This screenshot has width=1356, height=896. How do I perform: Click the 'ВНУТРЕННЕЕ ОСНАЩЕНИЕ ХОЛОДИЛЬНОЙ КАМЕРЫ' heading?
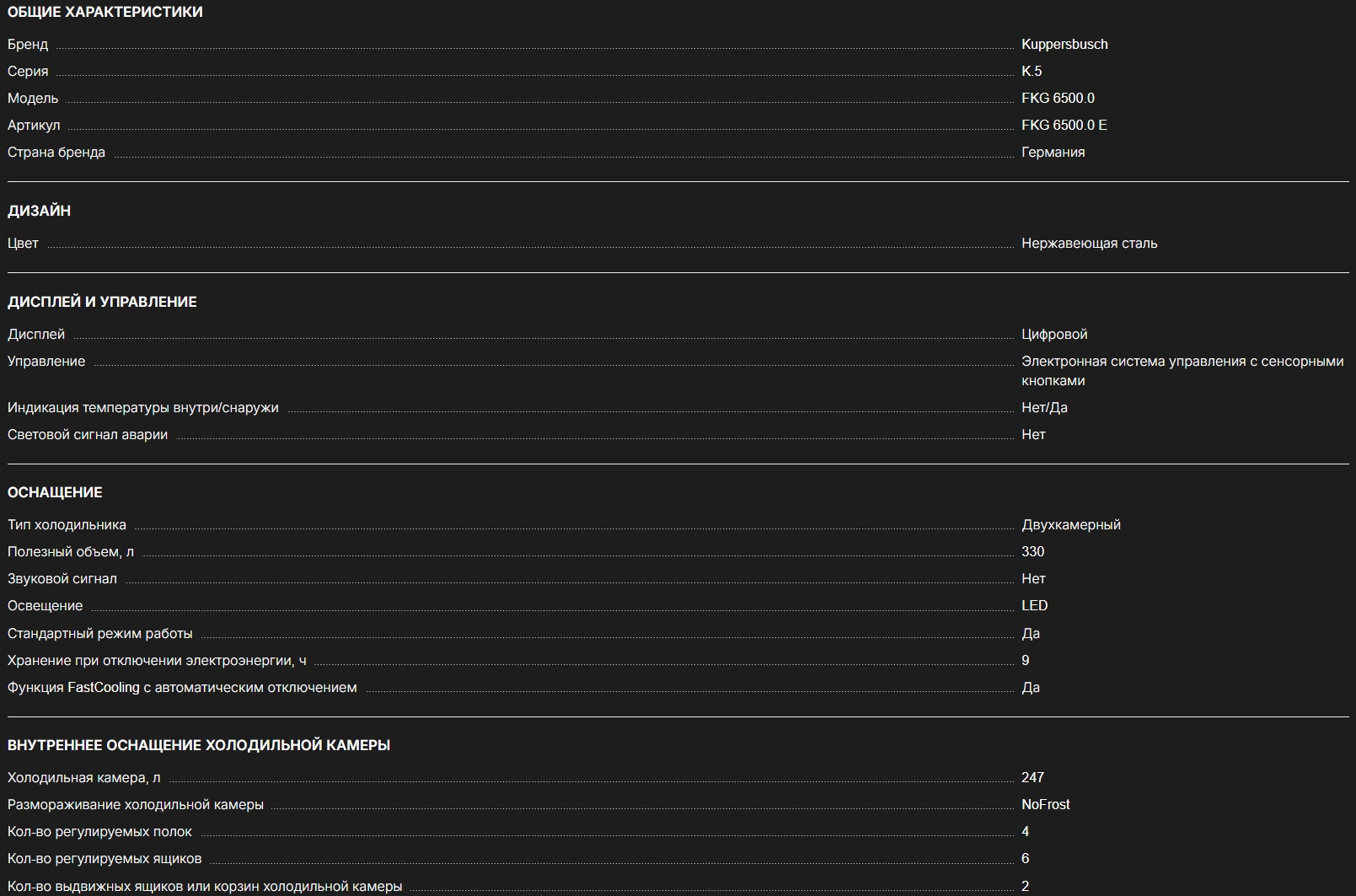199,745
